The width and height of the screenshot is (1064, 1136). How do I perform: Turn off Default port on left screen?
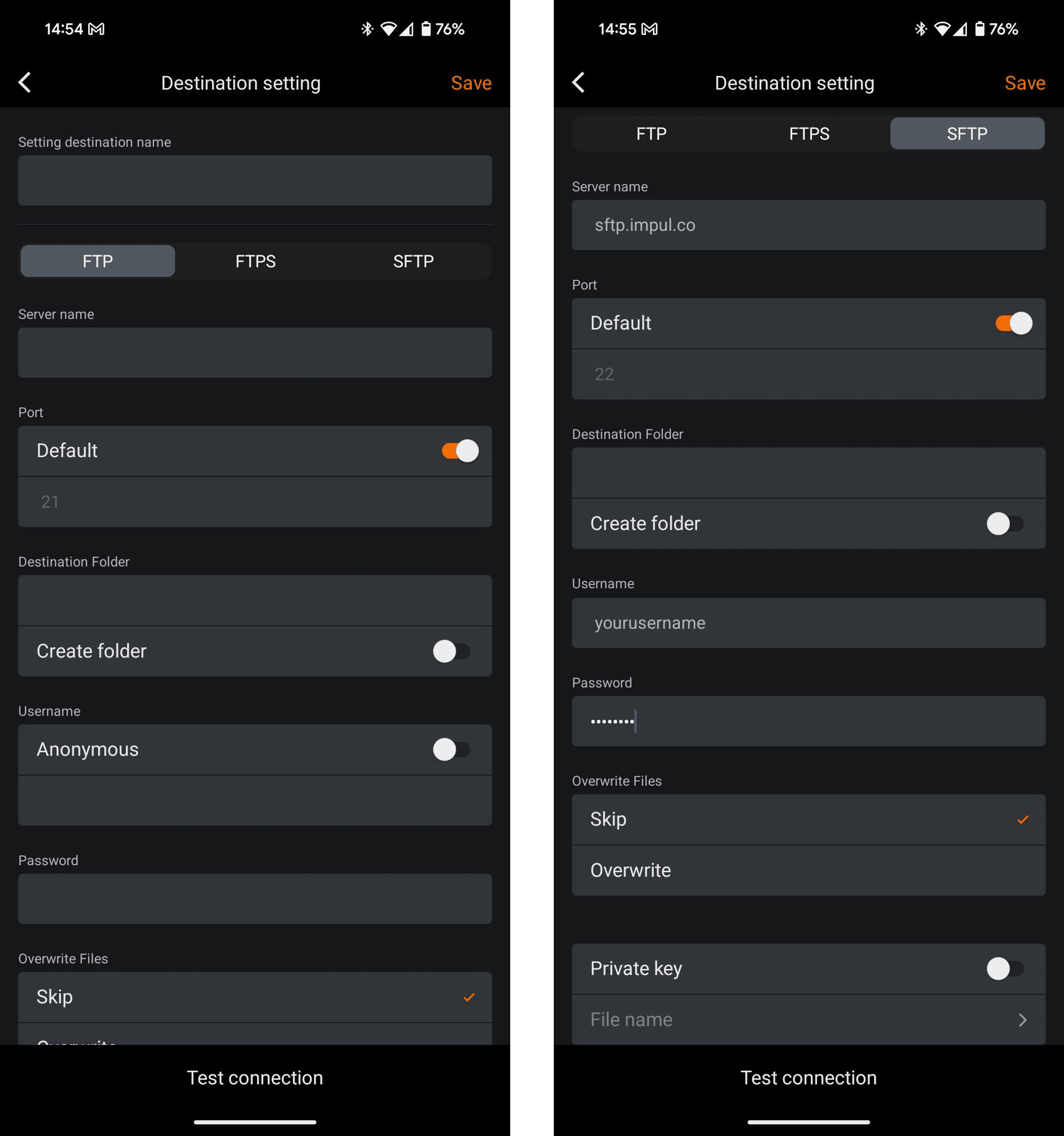[x=460, y=451]
